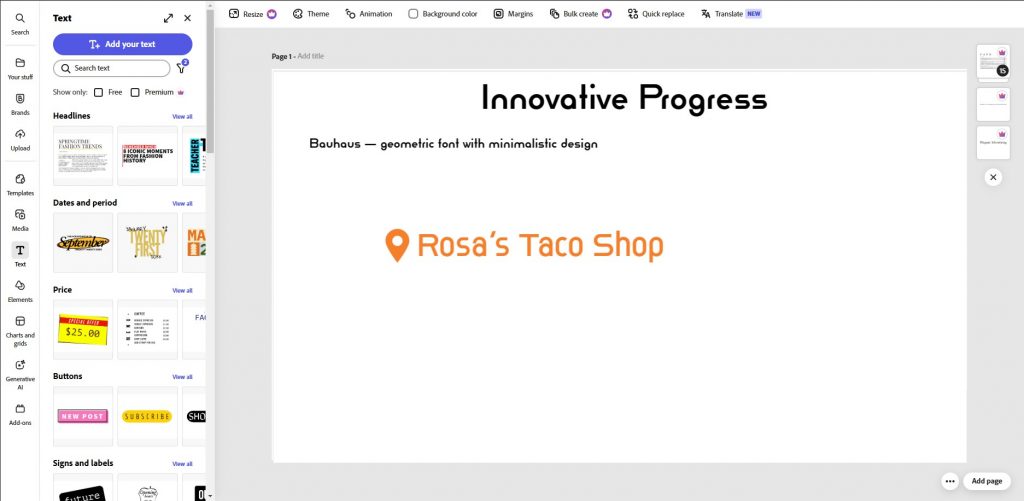Focus the Search text field
This screenshot has height=501, width=1024.
point(112,68)
